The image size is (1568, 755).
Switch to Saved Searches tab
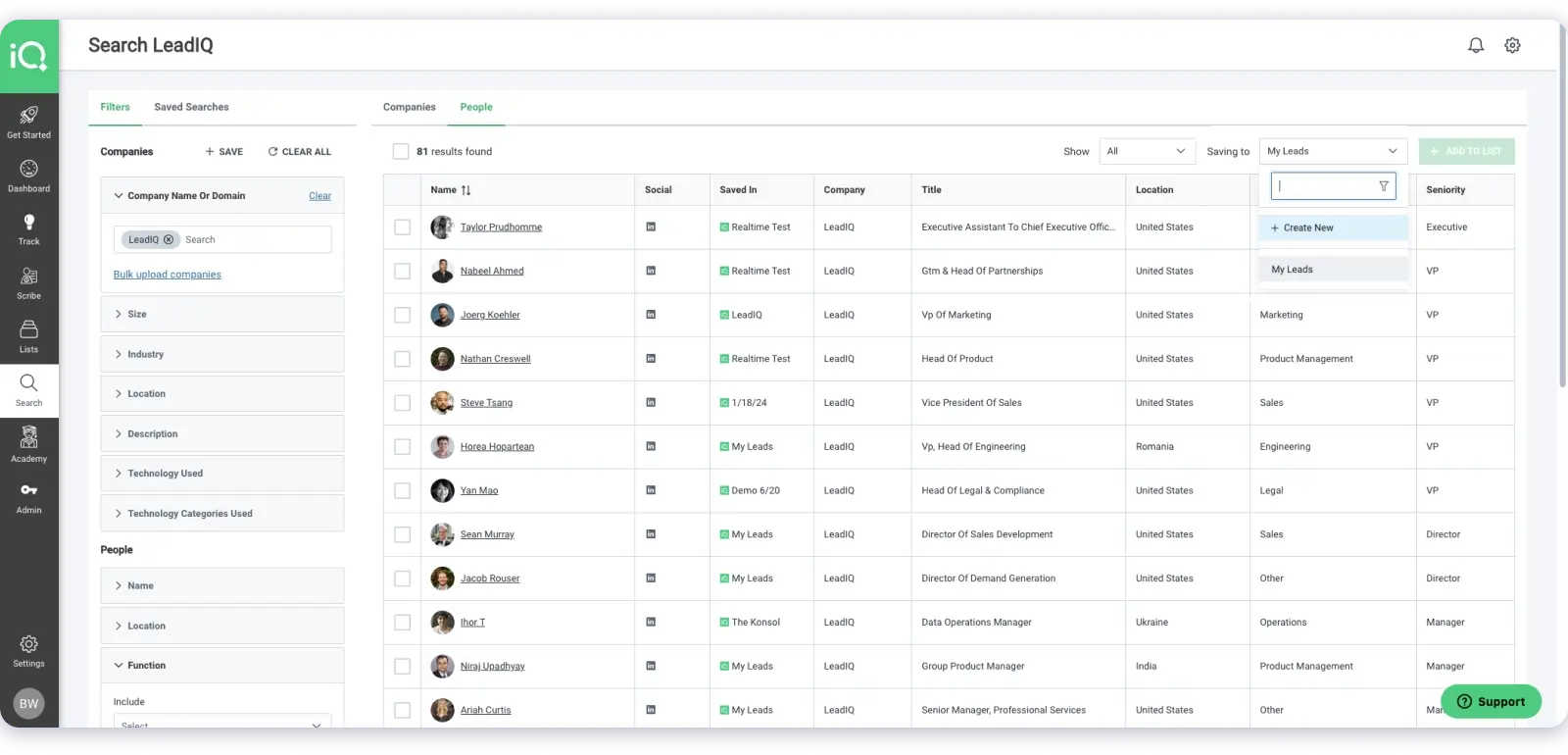pyautogui.click(x=191, y=107)
